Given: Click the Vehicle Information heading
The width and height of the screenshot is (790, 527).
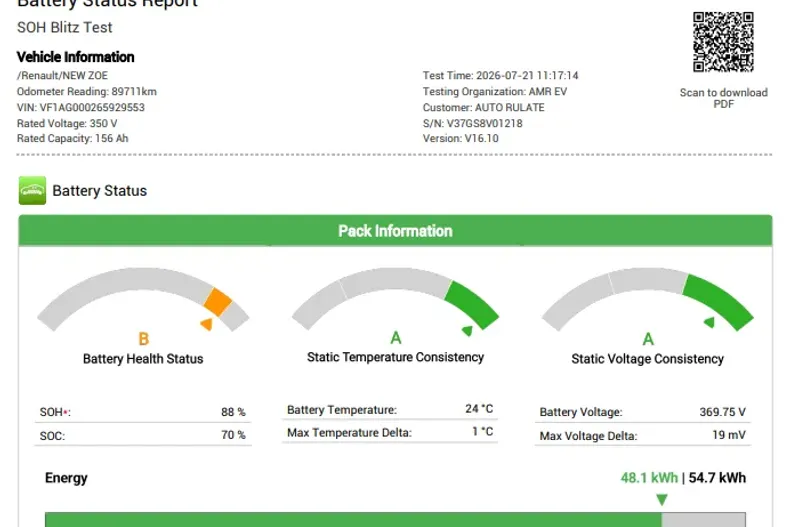Looking at the screenshot, I should click(76, 57).
